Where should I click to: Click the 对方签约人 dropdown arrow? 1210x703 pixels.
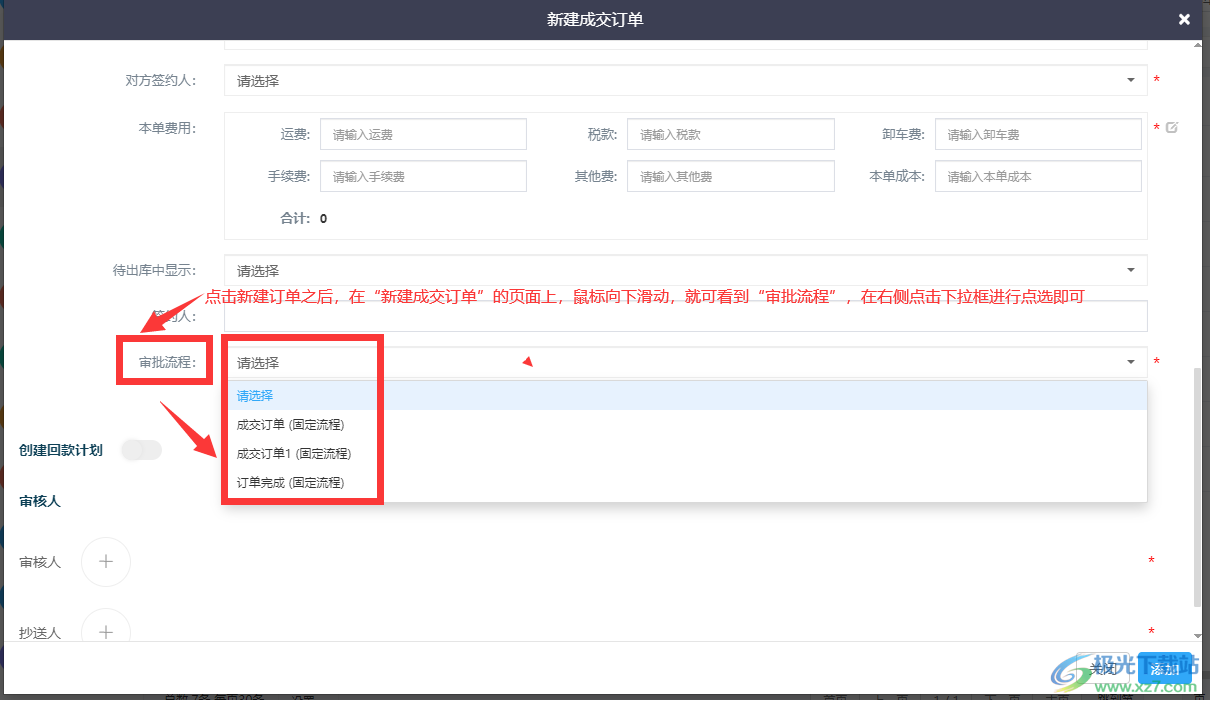pos(1131,80)
